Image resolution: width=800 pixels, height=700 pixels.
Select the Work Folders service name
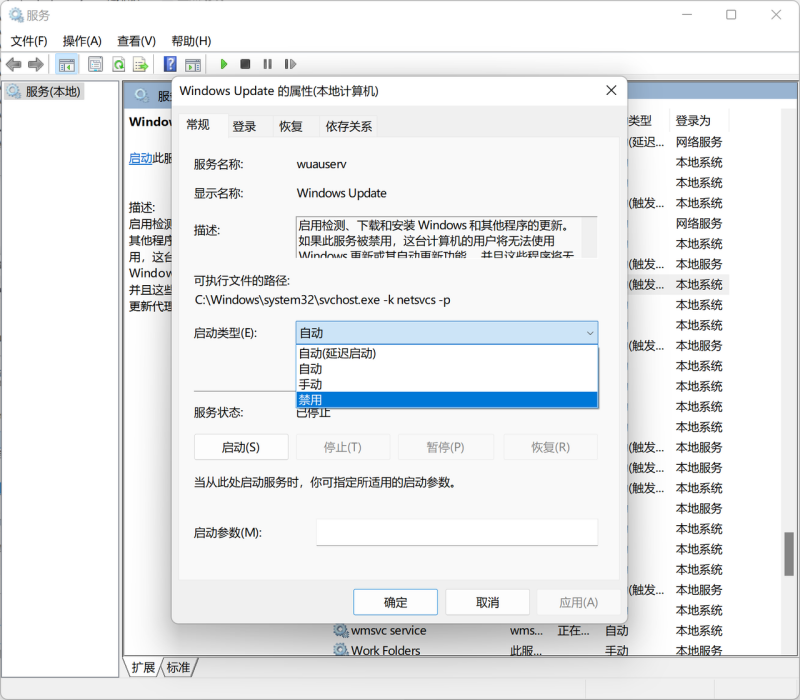click(x=386, y=650)
